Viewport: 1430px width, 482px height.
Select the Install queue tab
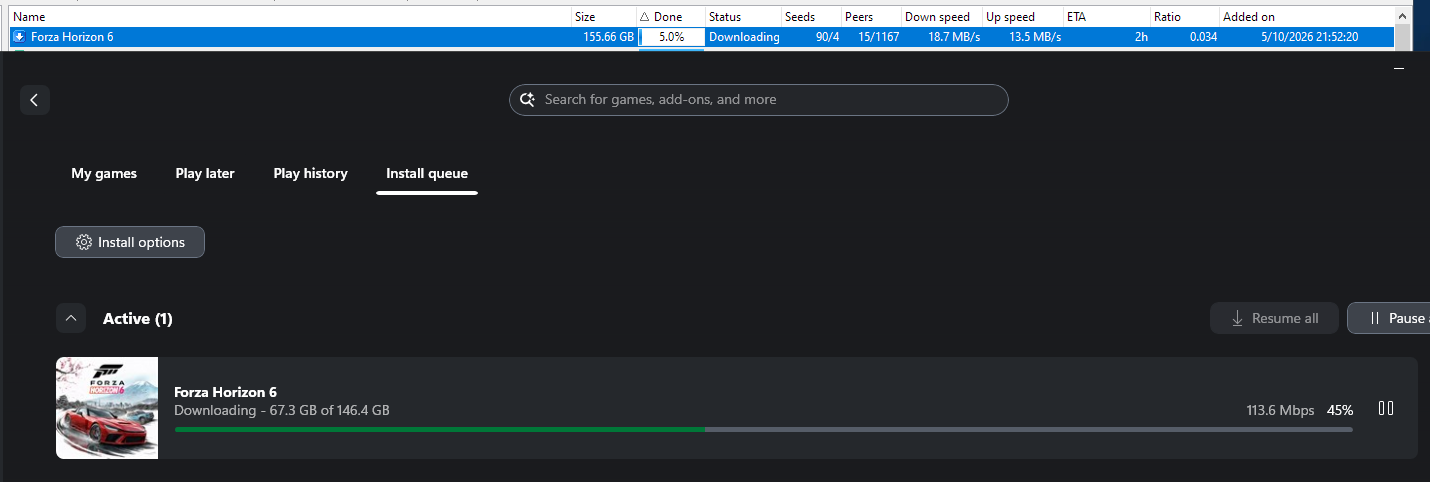coord(427,173)
